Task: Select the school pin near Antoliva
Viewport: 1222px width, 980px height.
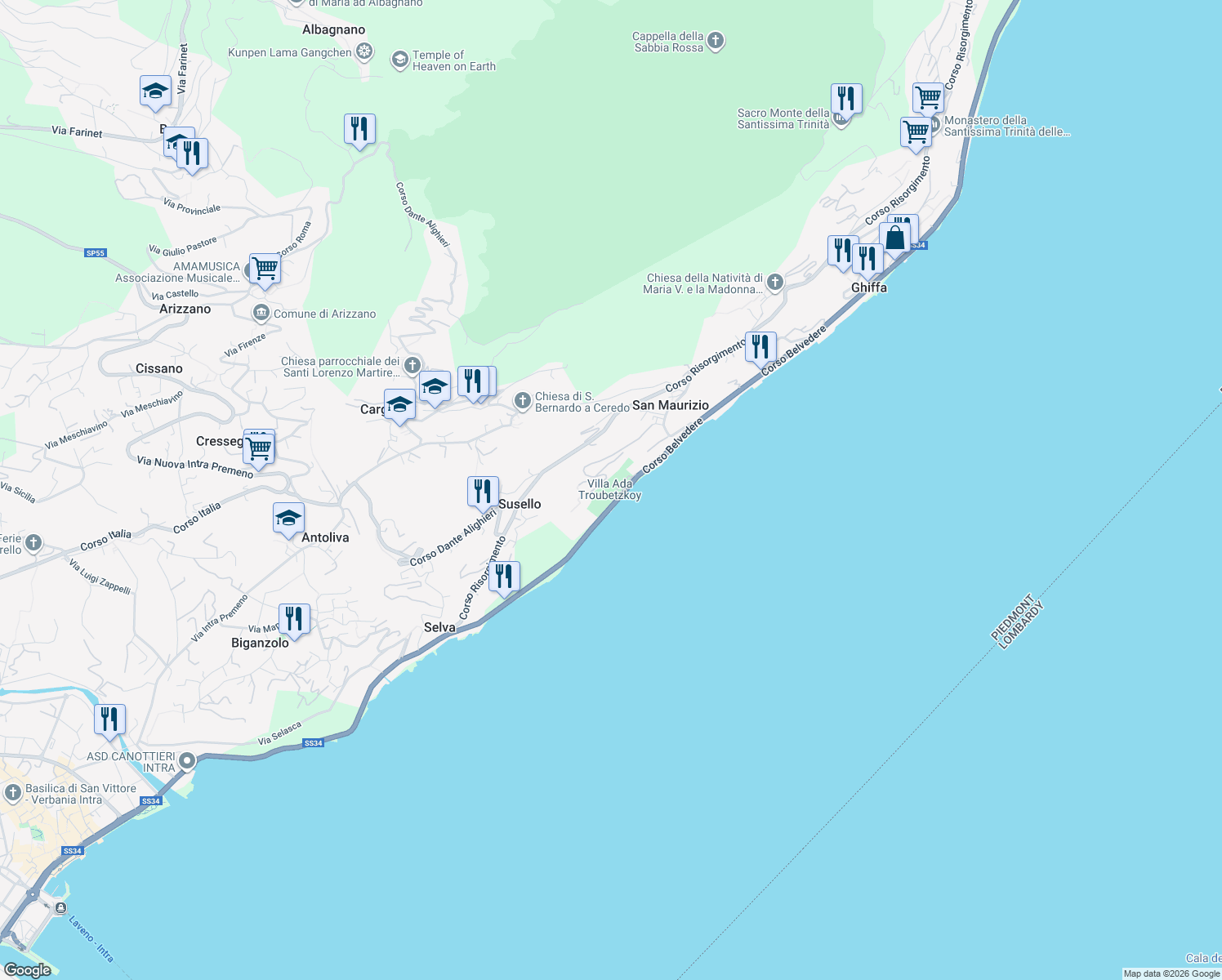Action: pyautogui.click(x=288, y=518)
